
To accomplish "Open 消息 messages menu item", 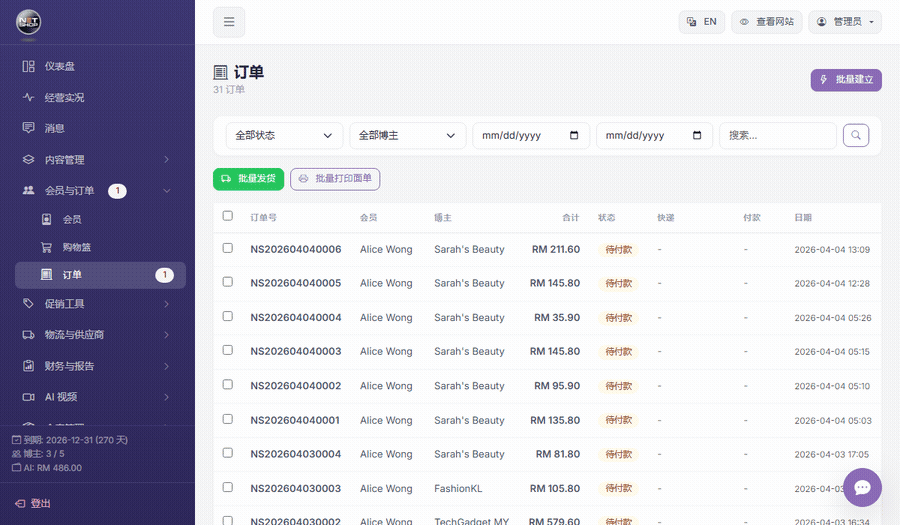I will (x=100, y=128).
